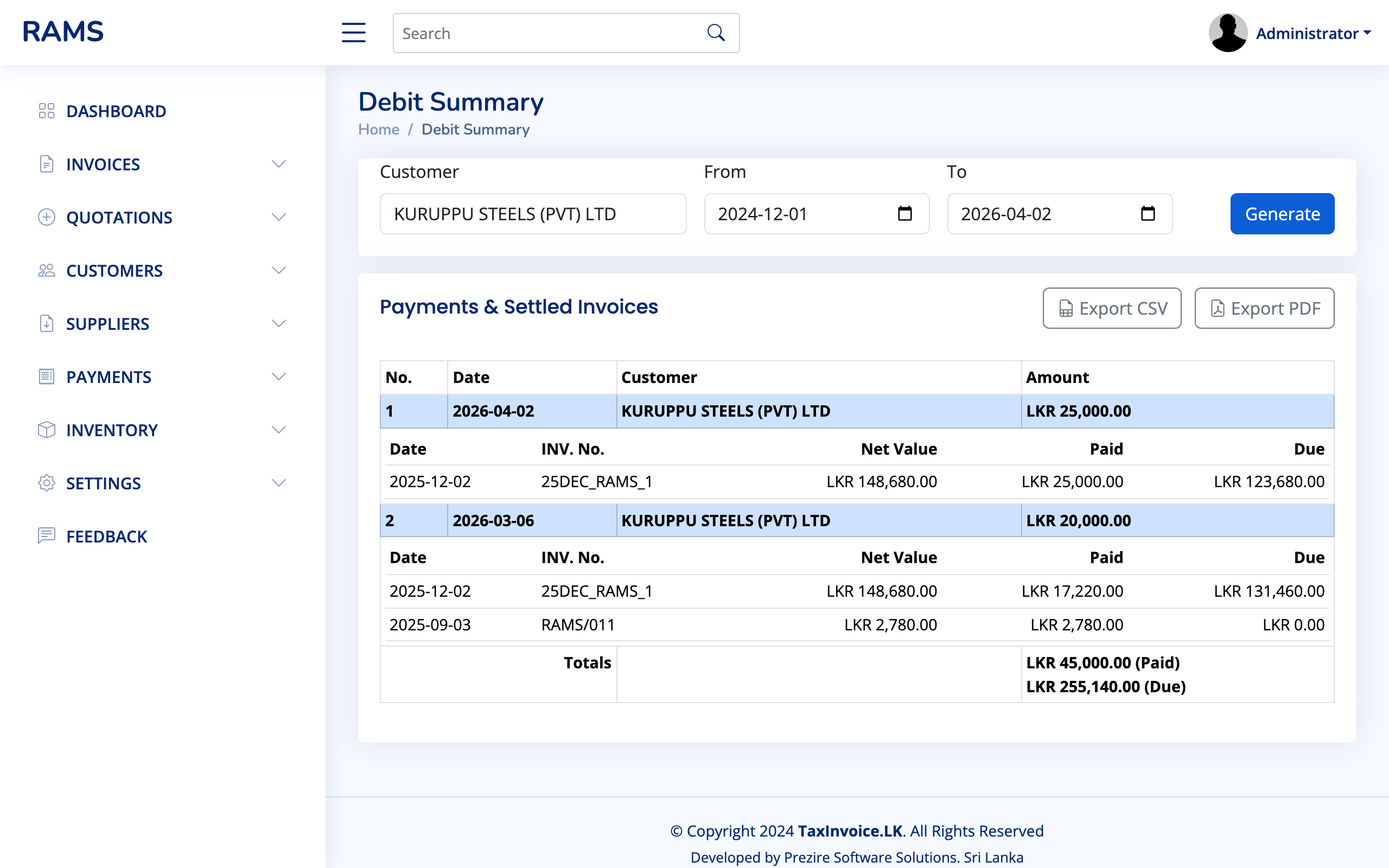Toggle the hamburger sidebar menu
The height and width of the screenshot is (868, 1389).
pos(353,33)
